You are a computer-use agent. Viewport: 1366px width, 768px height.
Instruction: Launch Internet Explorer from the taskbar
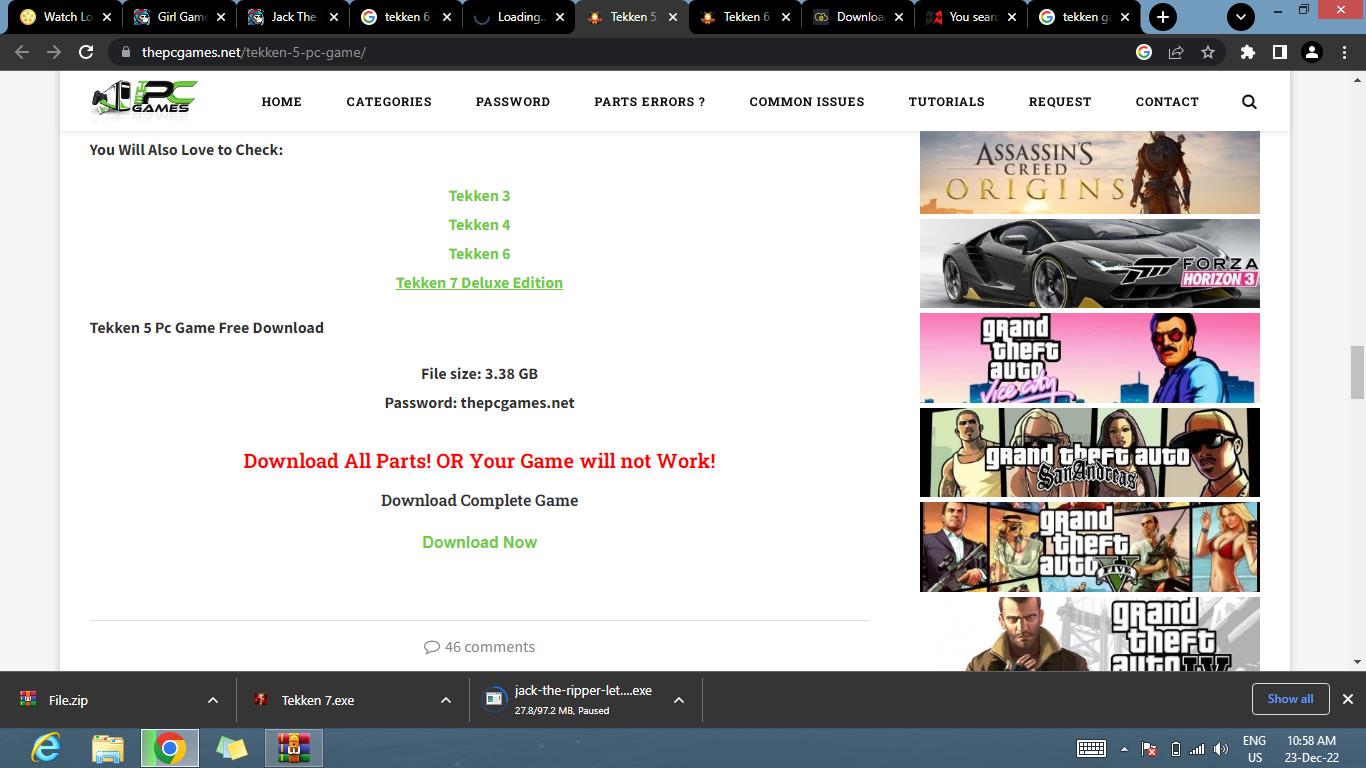point(46,748)
